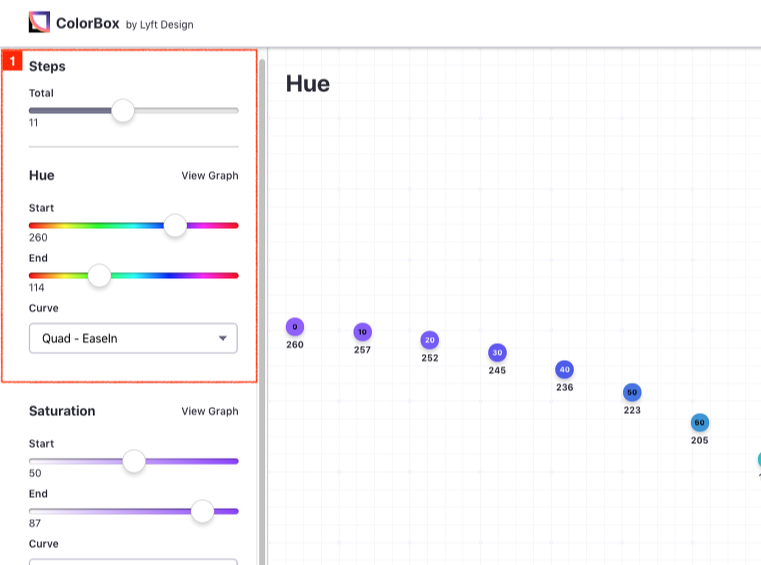Image resolution: width=761 pixels, height=565 pixels.
Task: Select hue graph point 0
Action: (295, 327)
